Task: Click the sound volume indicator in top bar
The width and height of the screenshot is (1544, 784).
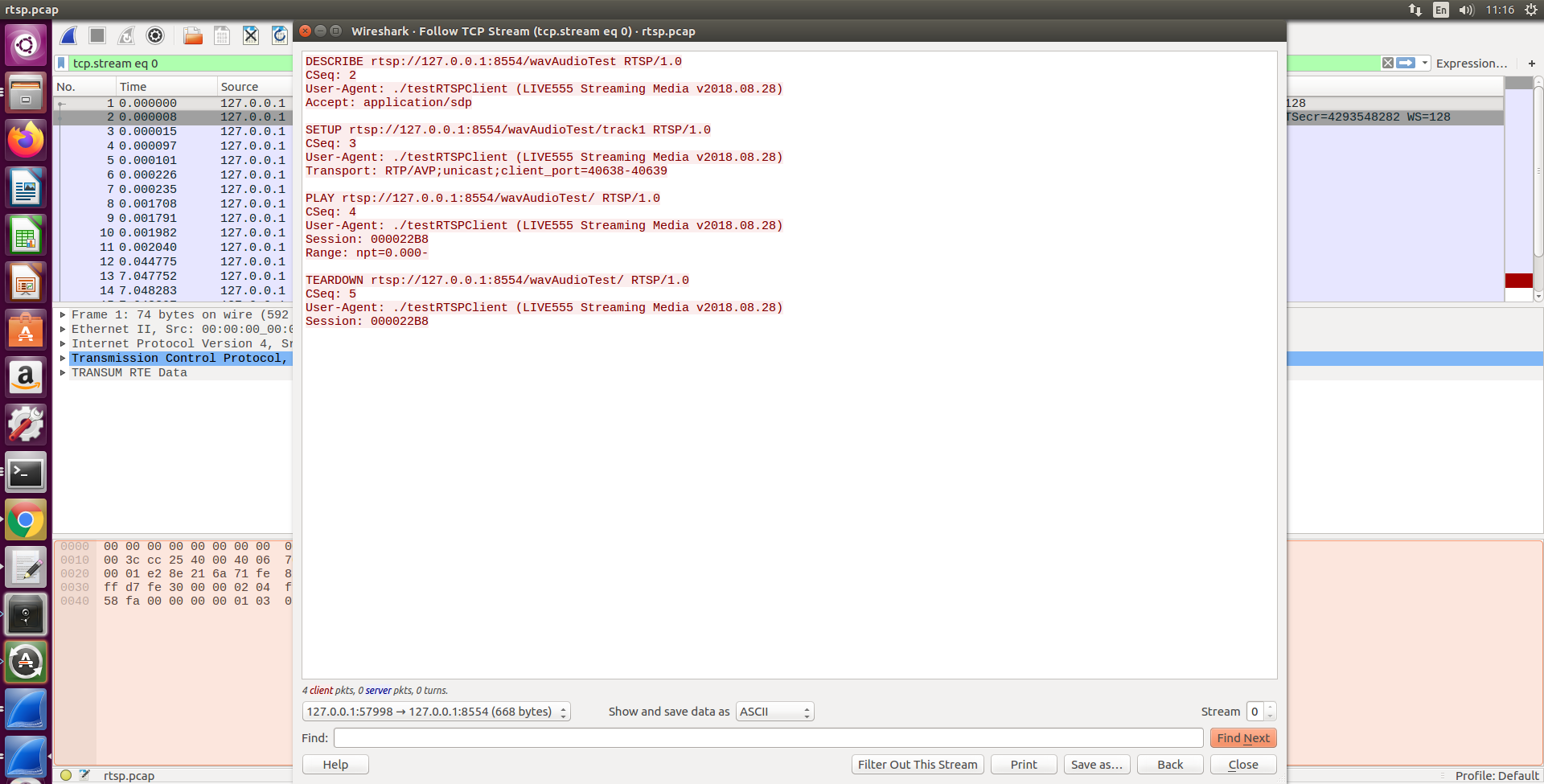Action: click(x=1467, y=10)
